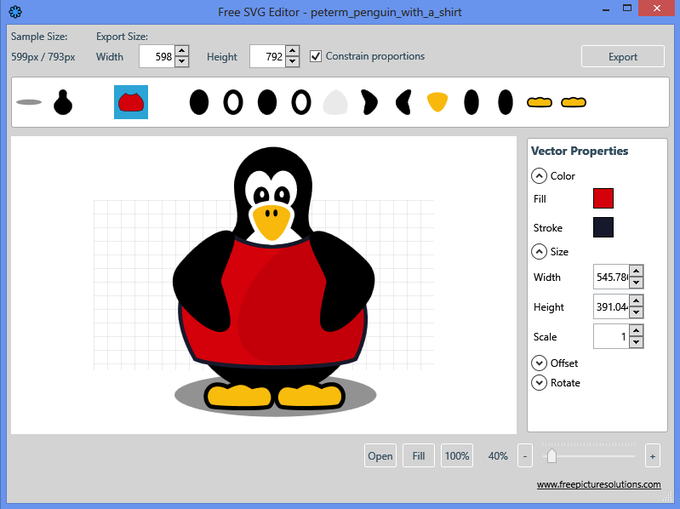Click the Export button
The width and height of the screenshot is (680, 509).
coord(622,57)
